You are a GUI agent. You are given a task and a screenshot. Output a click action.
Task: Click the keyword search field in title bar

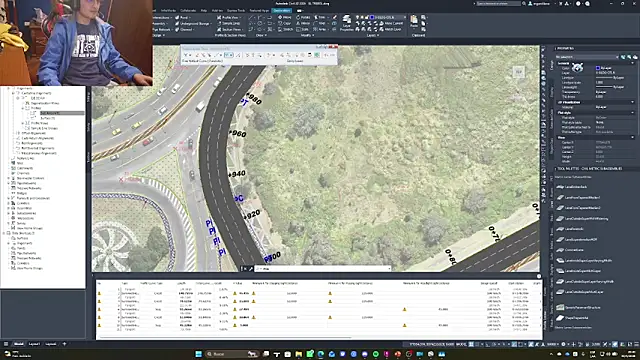[x=498, y=4]
